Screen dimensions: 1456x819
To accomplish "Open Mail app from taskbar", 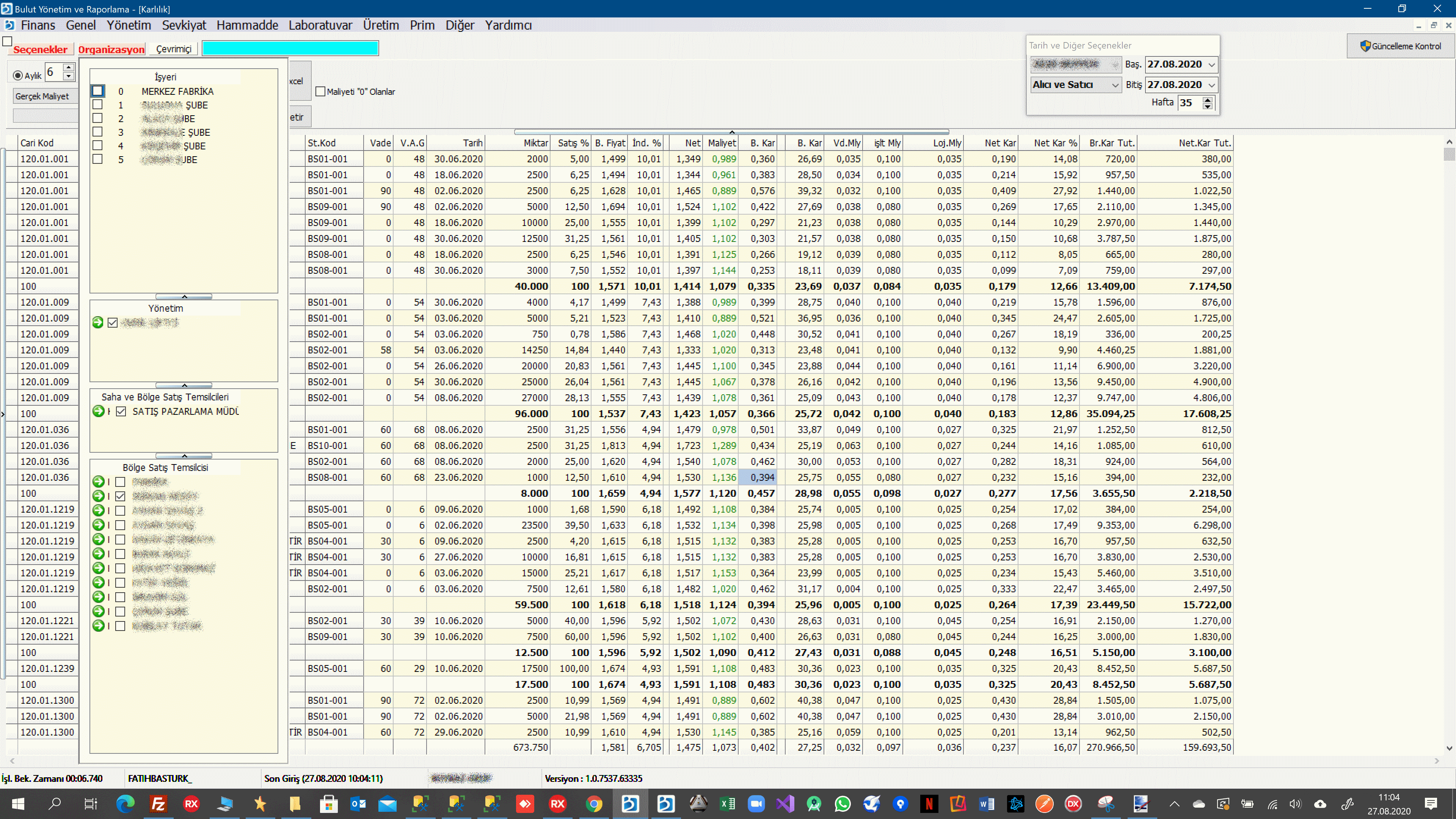I will click(388, 804).
